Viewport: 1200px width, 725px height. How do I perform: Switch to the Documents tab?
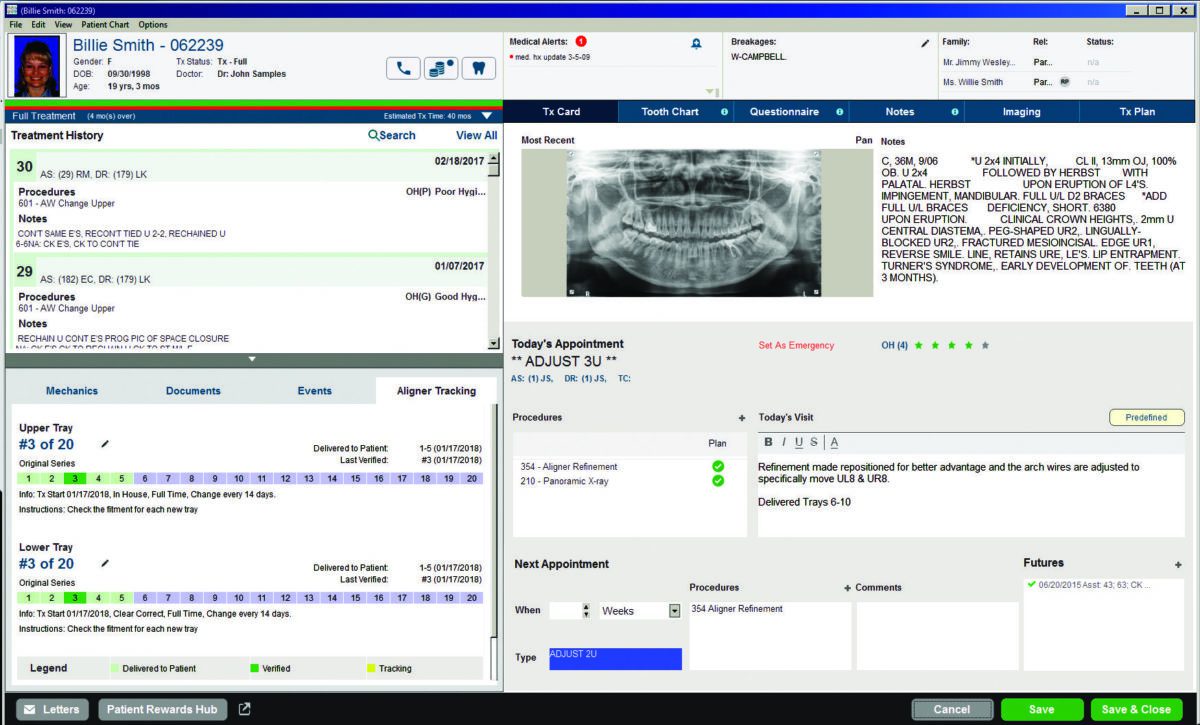click(193, 391)
